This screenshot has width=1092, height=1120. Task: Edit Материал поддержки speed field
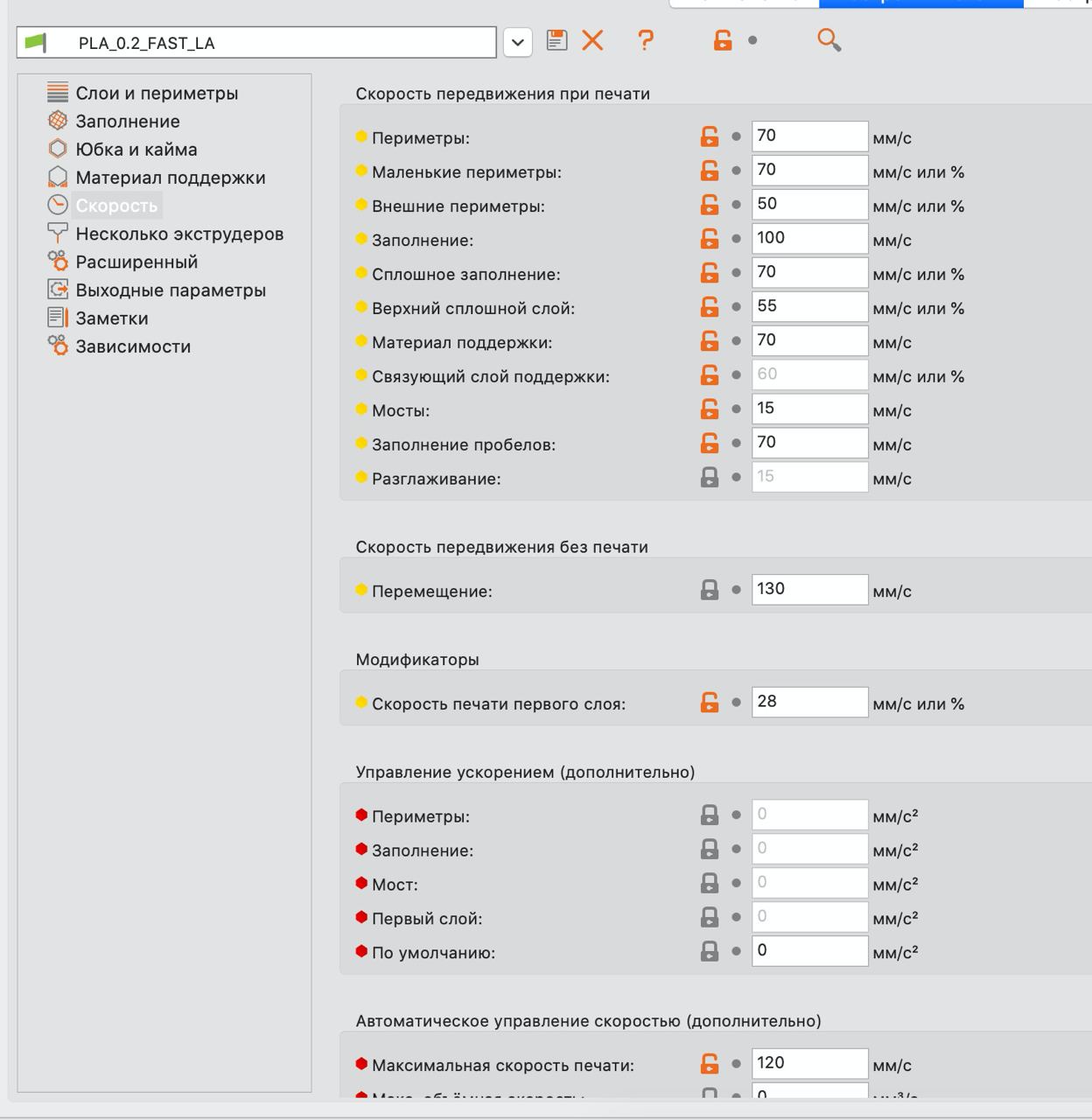click(809, 341)
